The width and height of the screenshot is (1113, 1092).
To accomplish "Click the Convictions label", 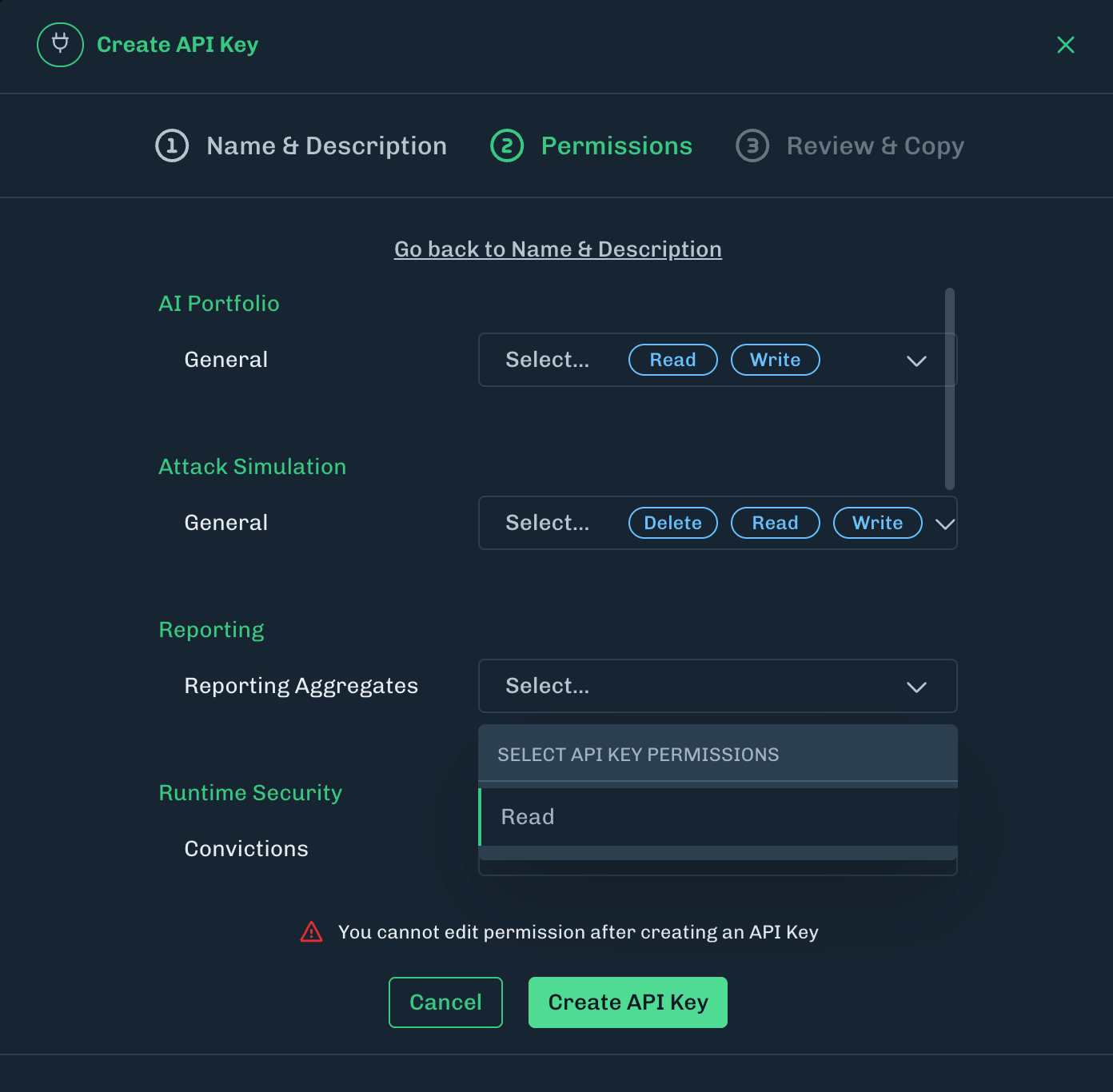I will (x=246, y=849).
